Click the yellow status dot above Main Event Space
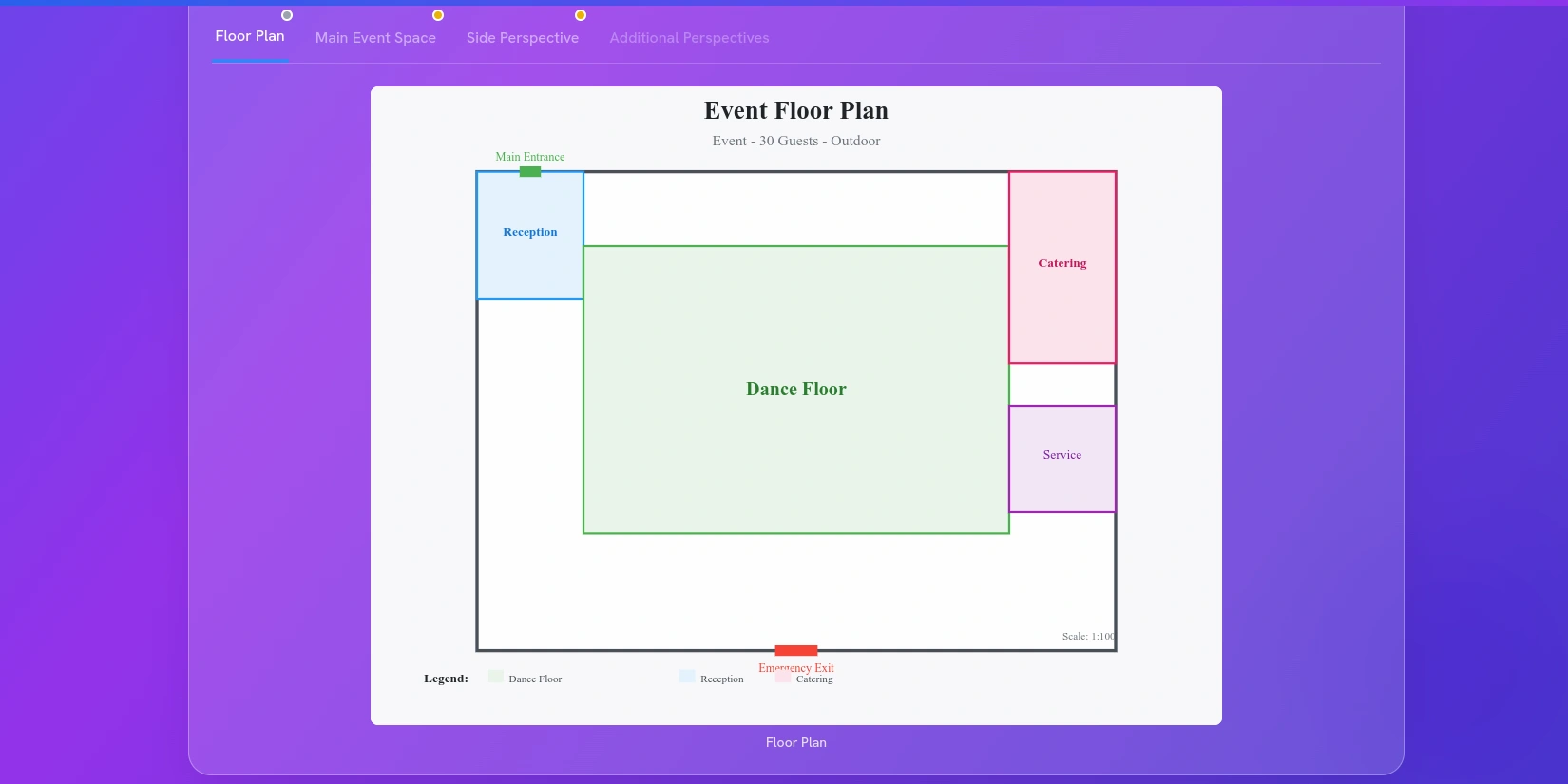This screenshot has height=784, width=1568. coord(438,15)
